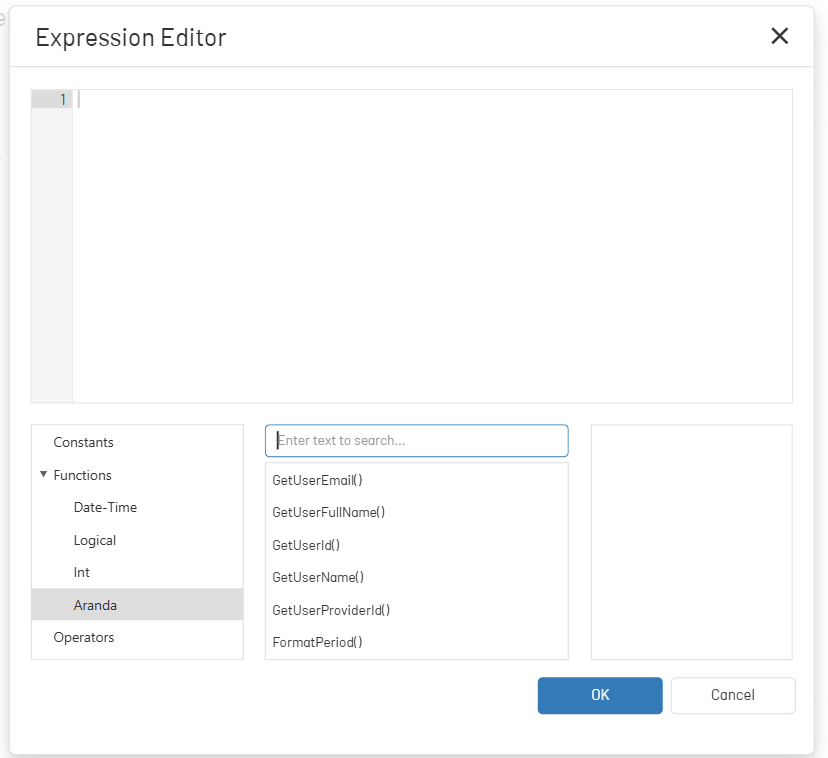The height and width of the screenshot is (758, 828).
Task: Pick the GetUserId() function
Action: [x=306, y=545]
